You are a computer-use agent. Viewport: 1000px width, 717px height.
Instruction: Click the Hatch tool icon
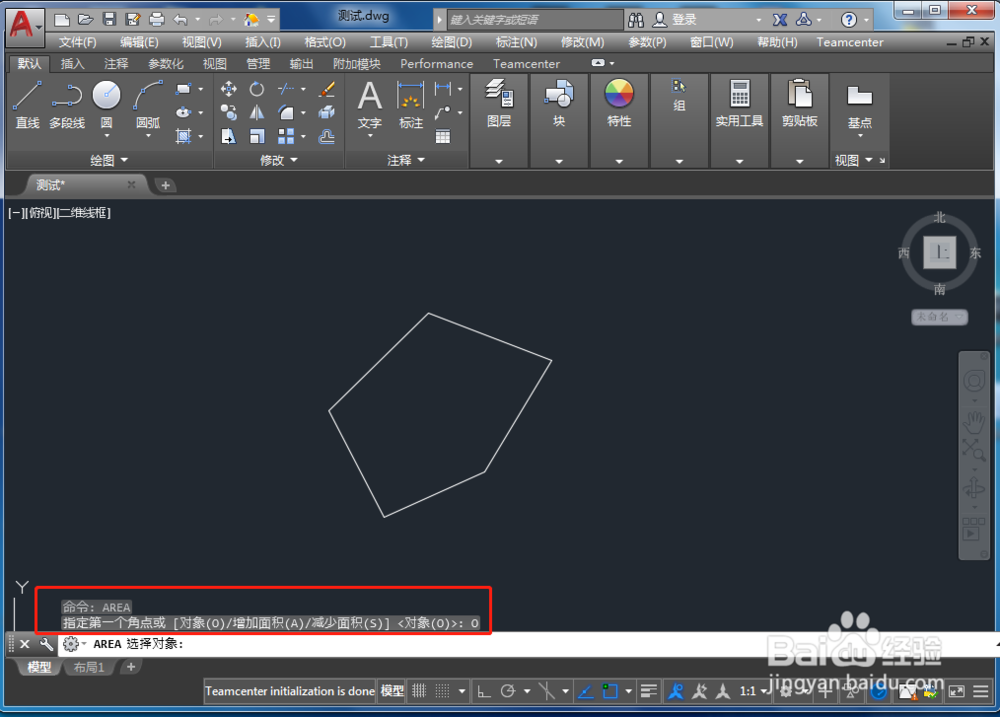tap(184, 136)
